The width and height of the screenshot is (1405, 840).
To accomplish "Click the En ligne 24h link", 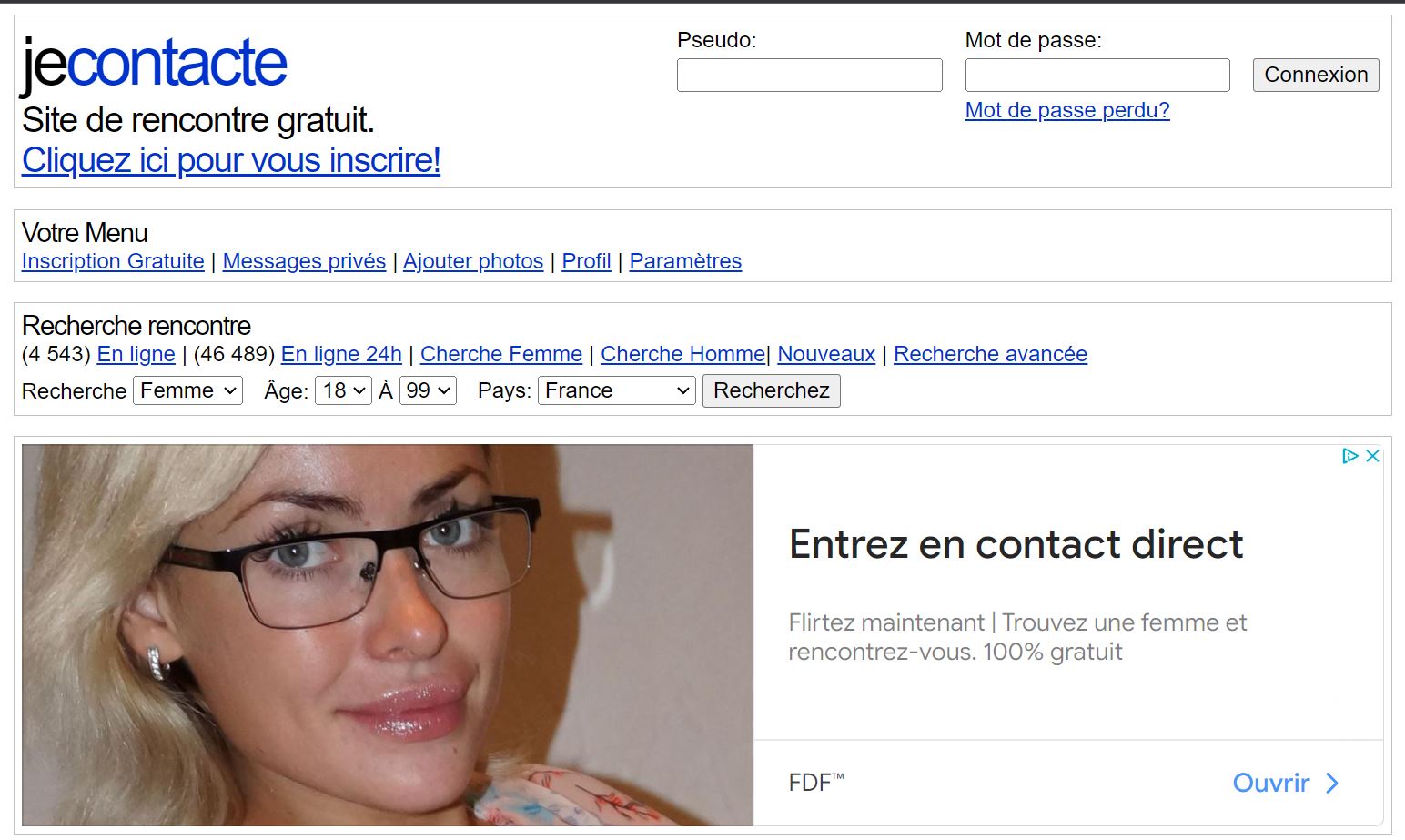I will point(341,354).
